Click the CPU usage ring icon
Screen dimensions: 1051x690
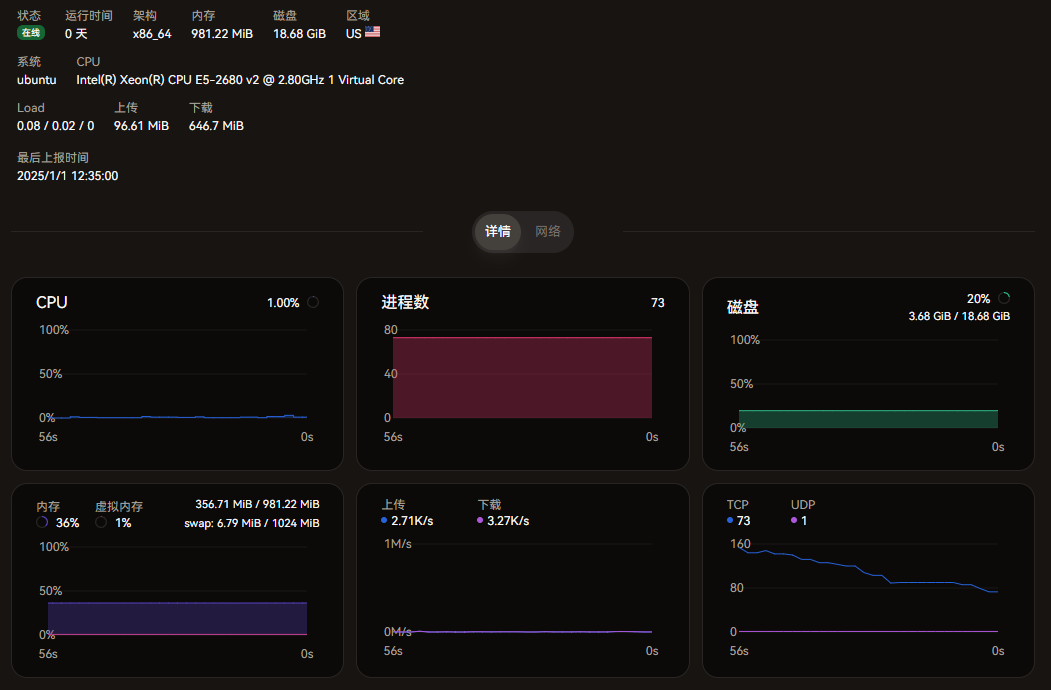point(313,302)
